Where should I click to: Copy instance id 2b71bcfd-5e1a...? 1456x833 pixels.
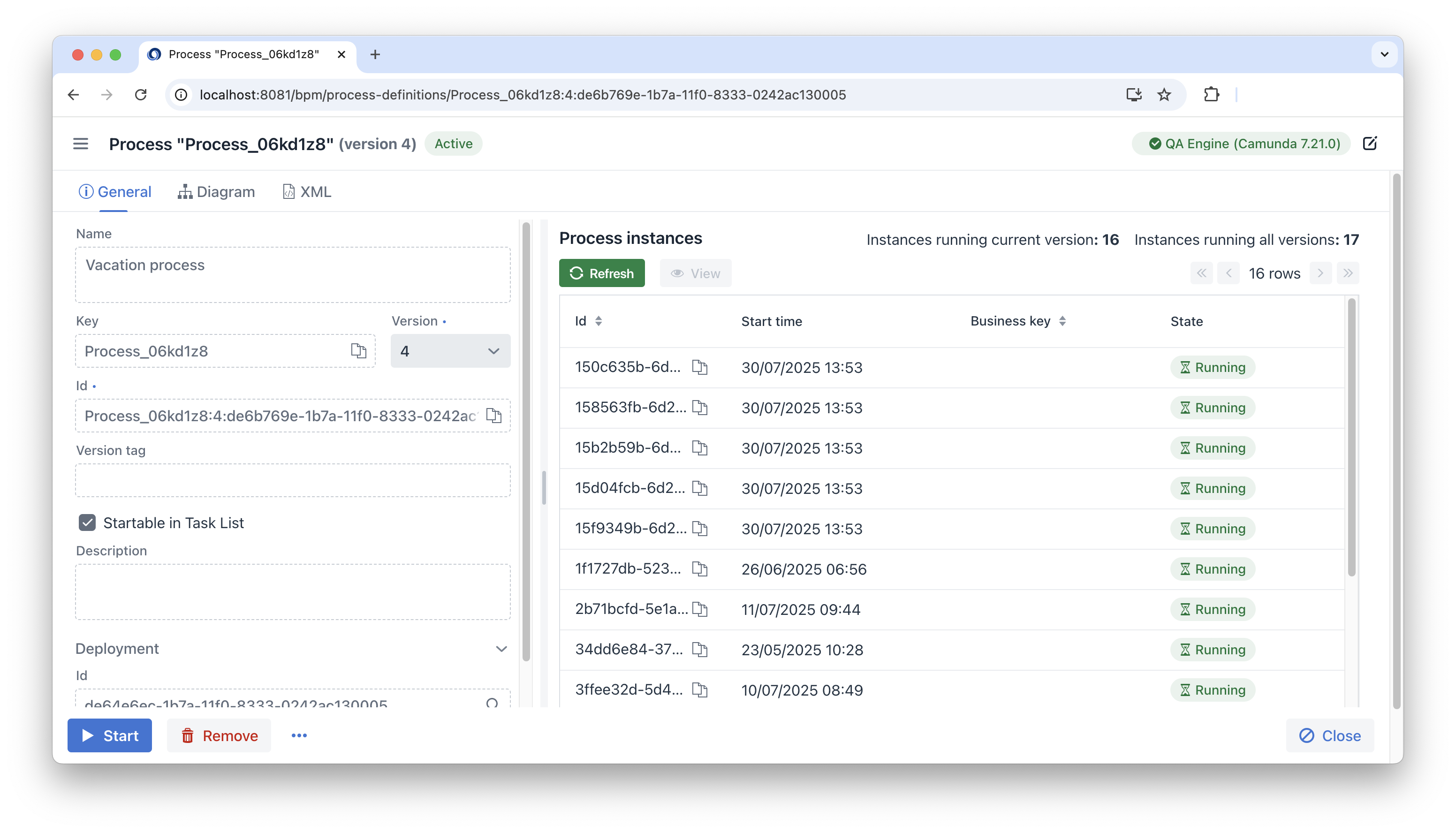coord(700,609)
